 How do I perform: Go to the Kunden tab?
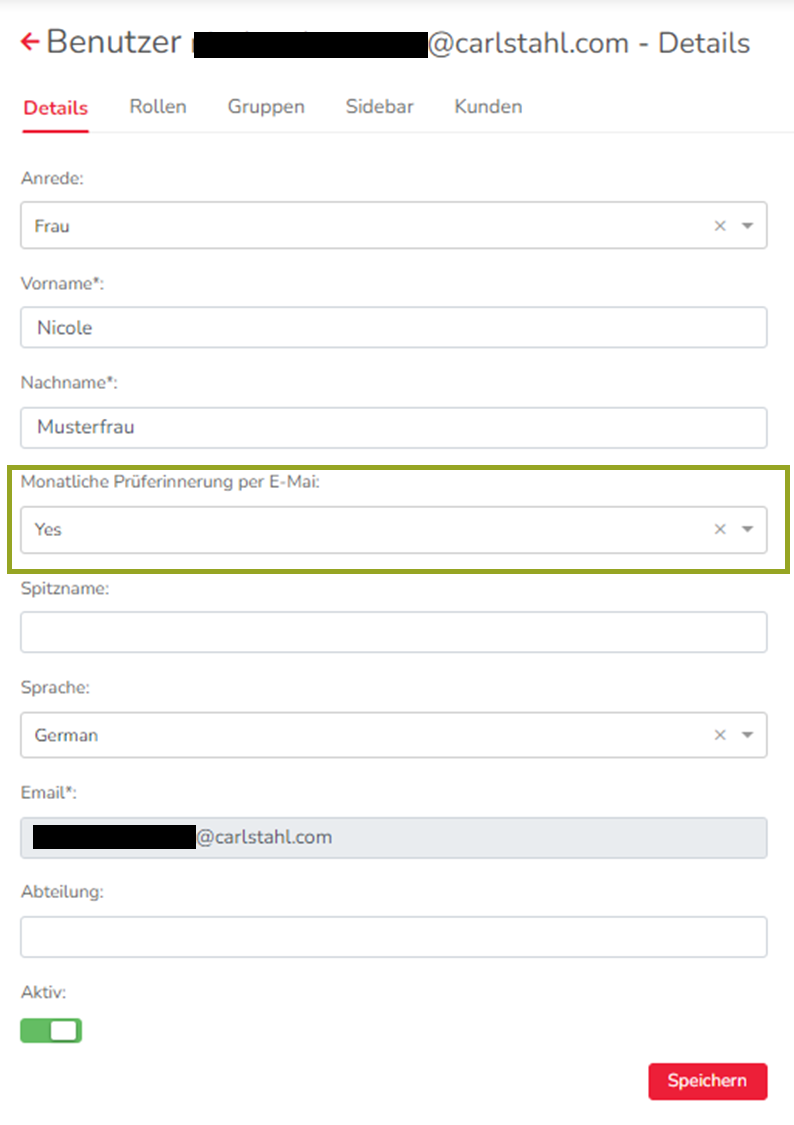(x=488, y=106)
